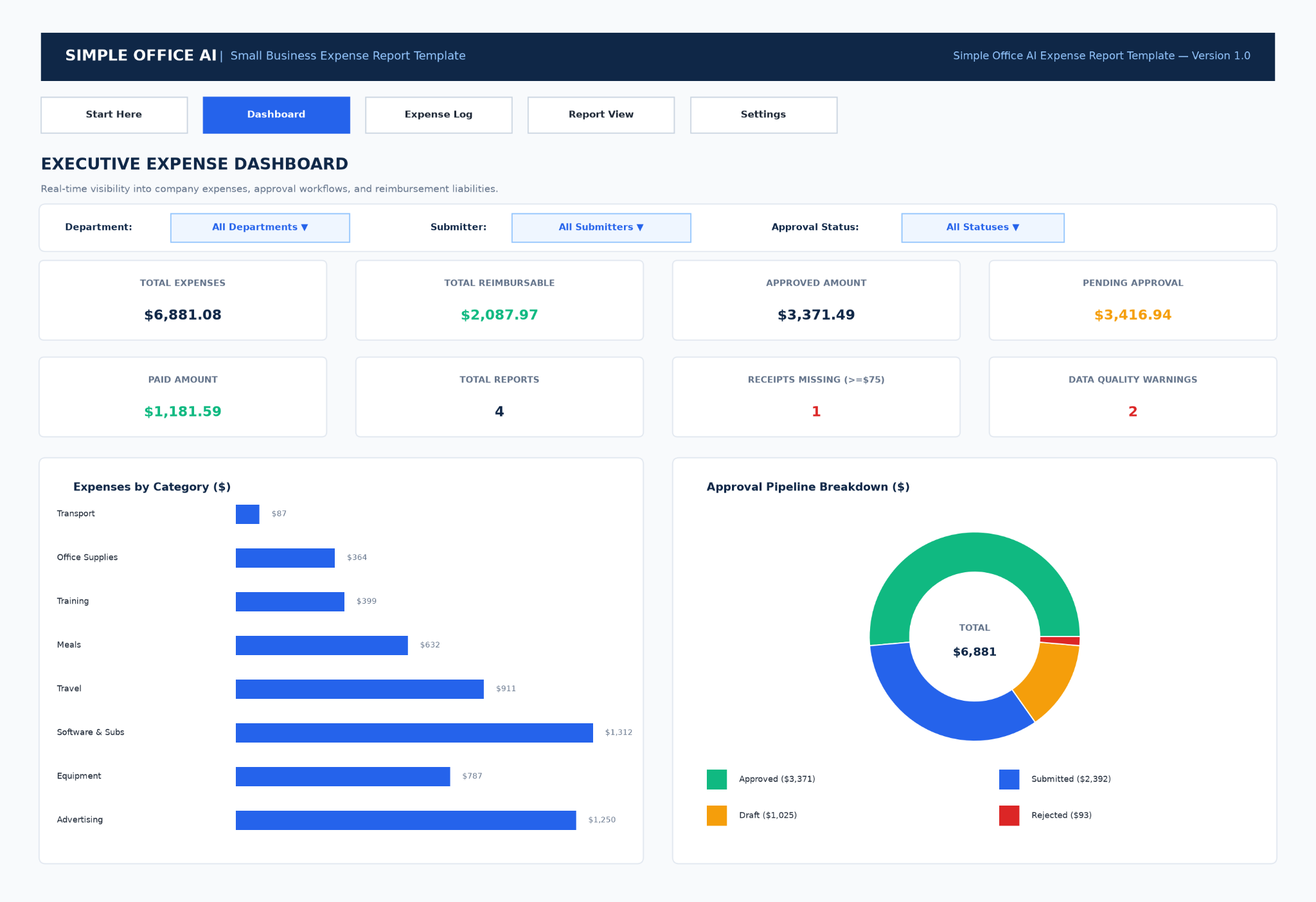Expand the All Statuses dropdown
Image resolution: width=1316 pixels, height=902 pixels.
click(983, 228)
